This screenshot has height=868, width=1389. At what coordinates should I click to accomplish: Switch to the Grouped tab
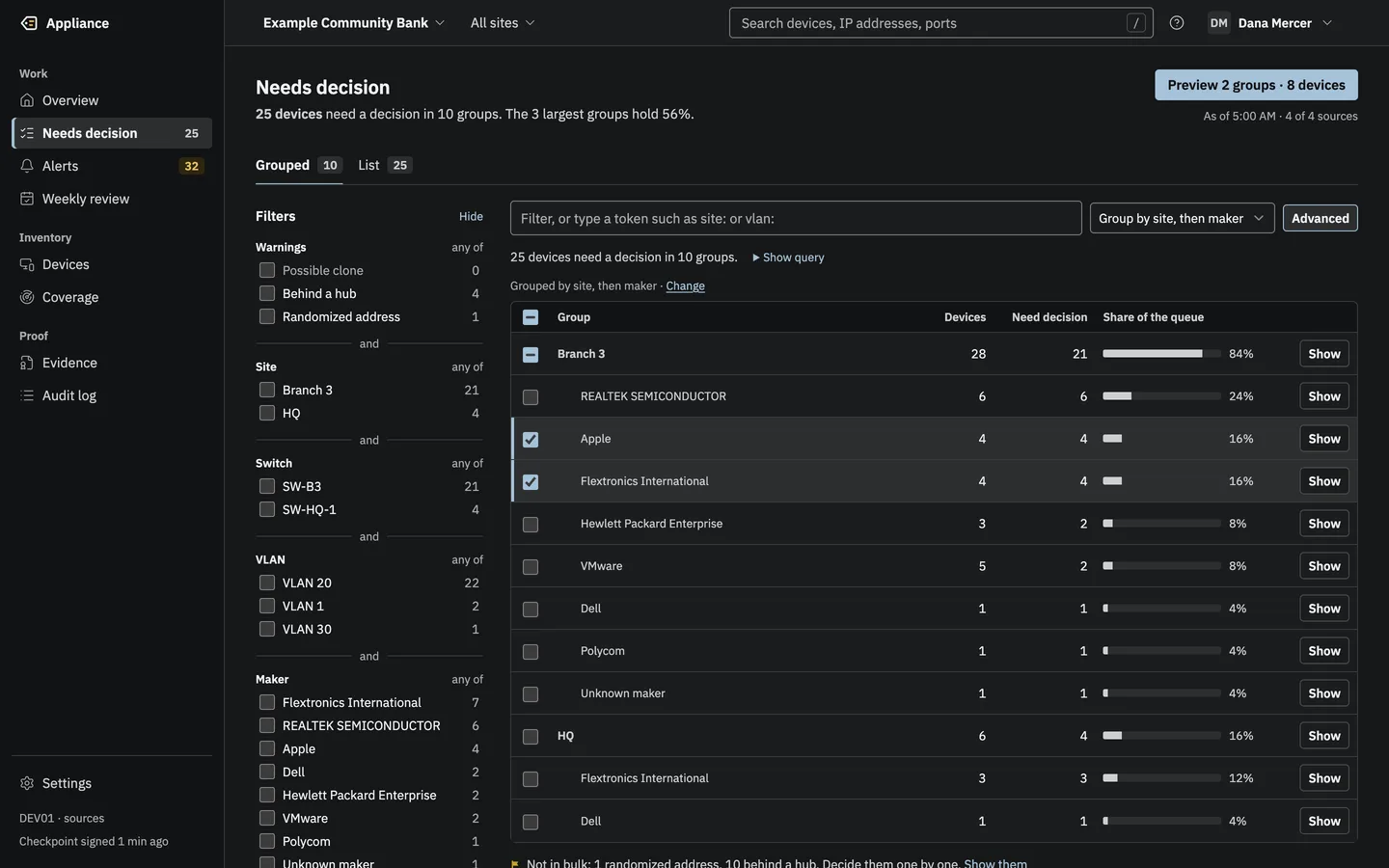[x=299, y=165]
